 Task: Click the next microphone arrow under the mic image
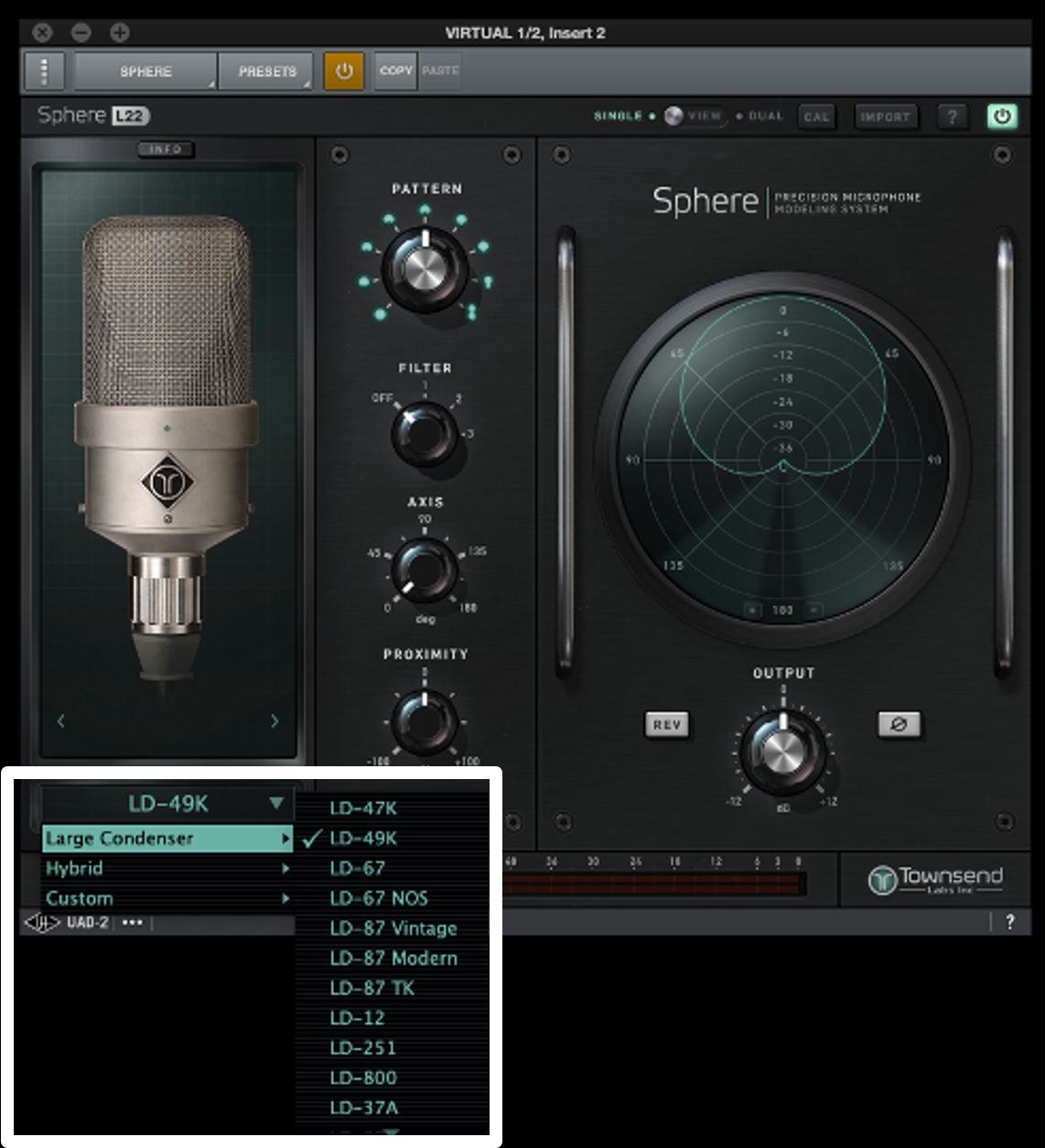pyautogui.click(x=275, y=721)
